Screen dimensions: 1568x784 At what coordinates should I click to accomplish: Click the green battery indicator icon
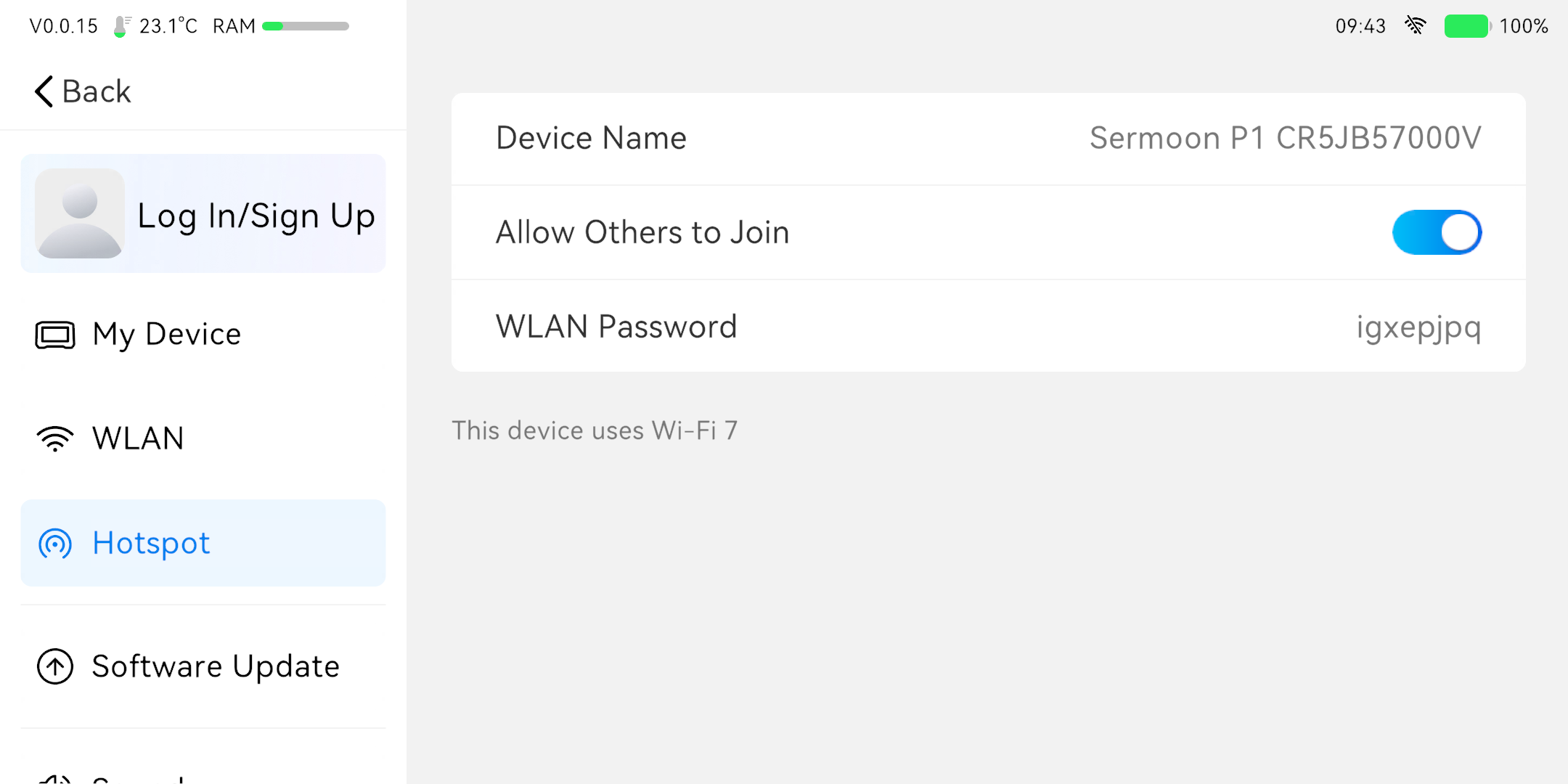click(1466, 26)
